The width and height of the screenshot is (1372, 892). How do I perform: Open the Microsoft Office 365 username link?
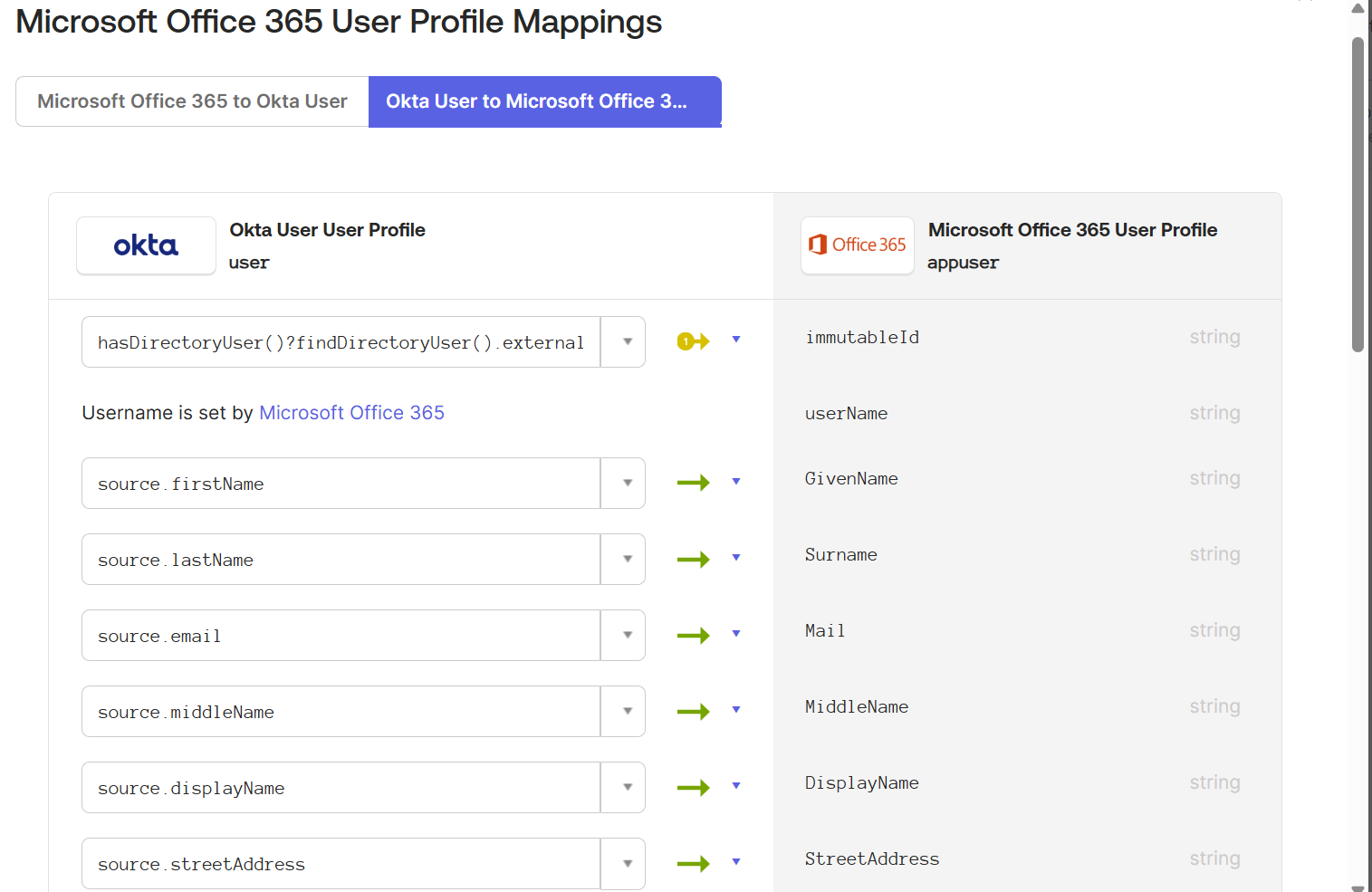point(351,413)
